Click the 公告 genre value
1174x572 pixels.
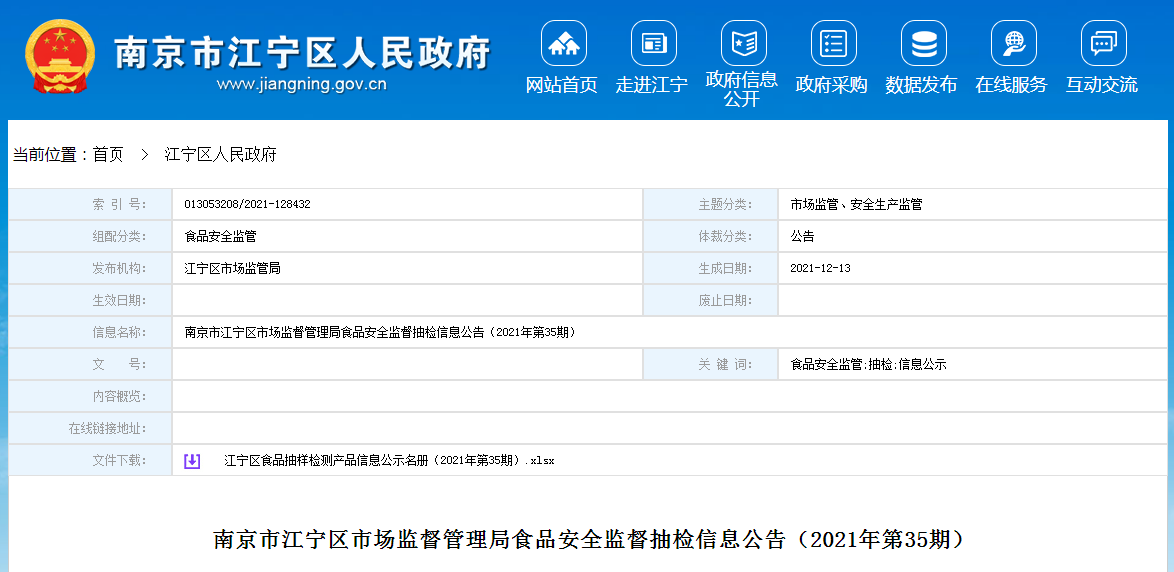802,237
